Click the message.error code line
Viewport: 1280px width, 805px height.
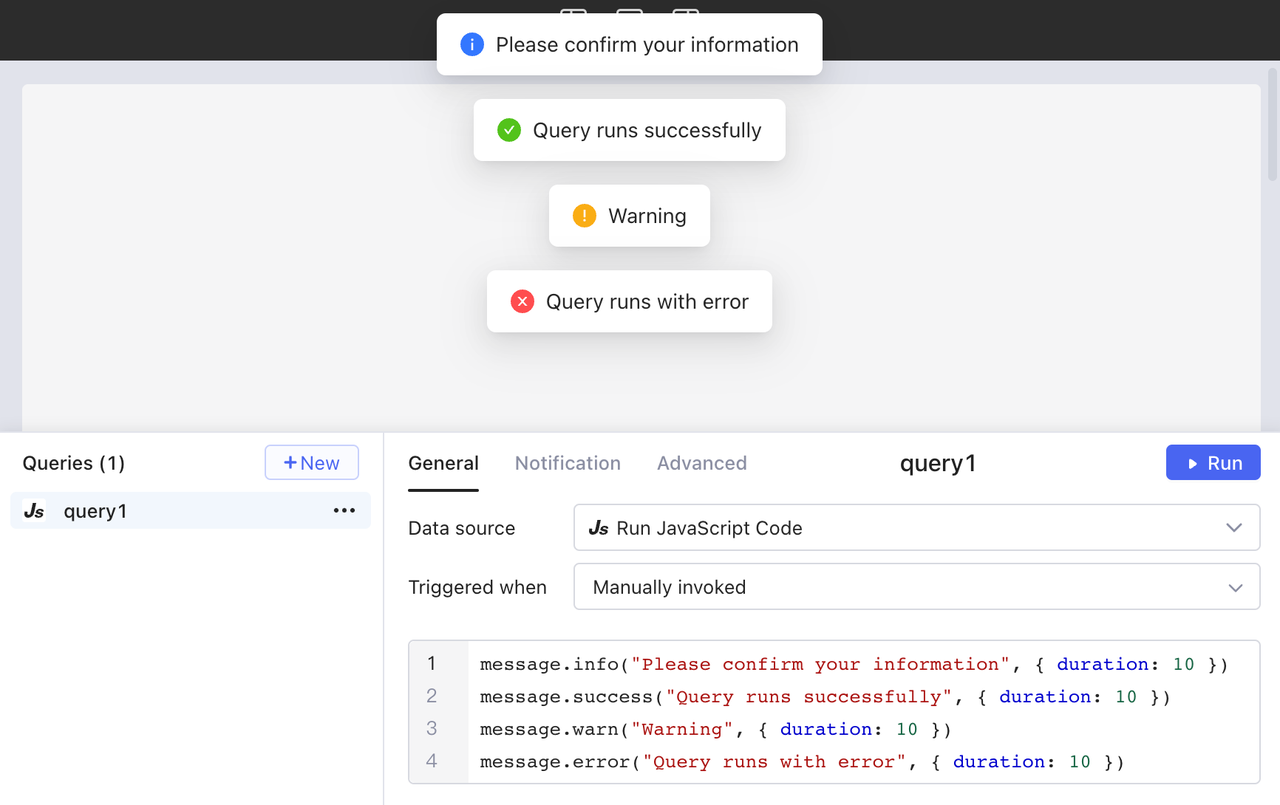coord(801,762)
